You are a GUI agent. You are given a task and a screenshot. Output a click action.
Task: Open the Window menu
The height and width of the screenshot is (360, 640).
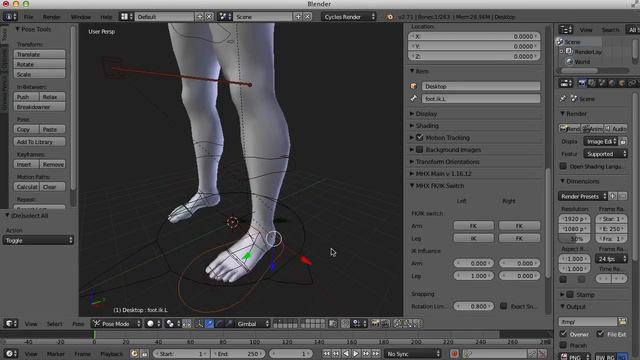[80, 17]
